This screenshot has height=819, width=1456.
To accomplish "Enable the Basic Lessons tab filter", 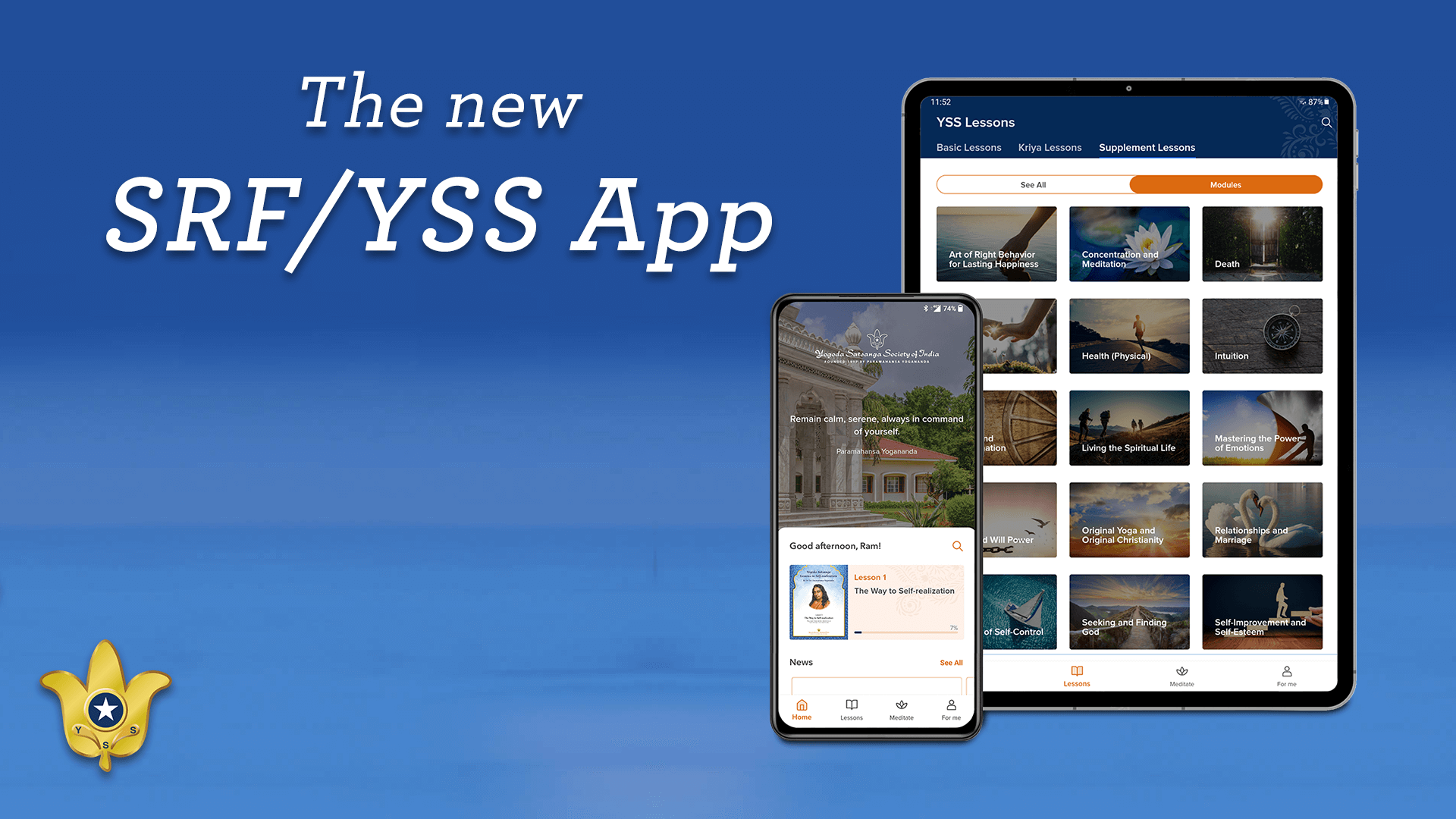I will coord(967,148).
